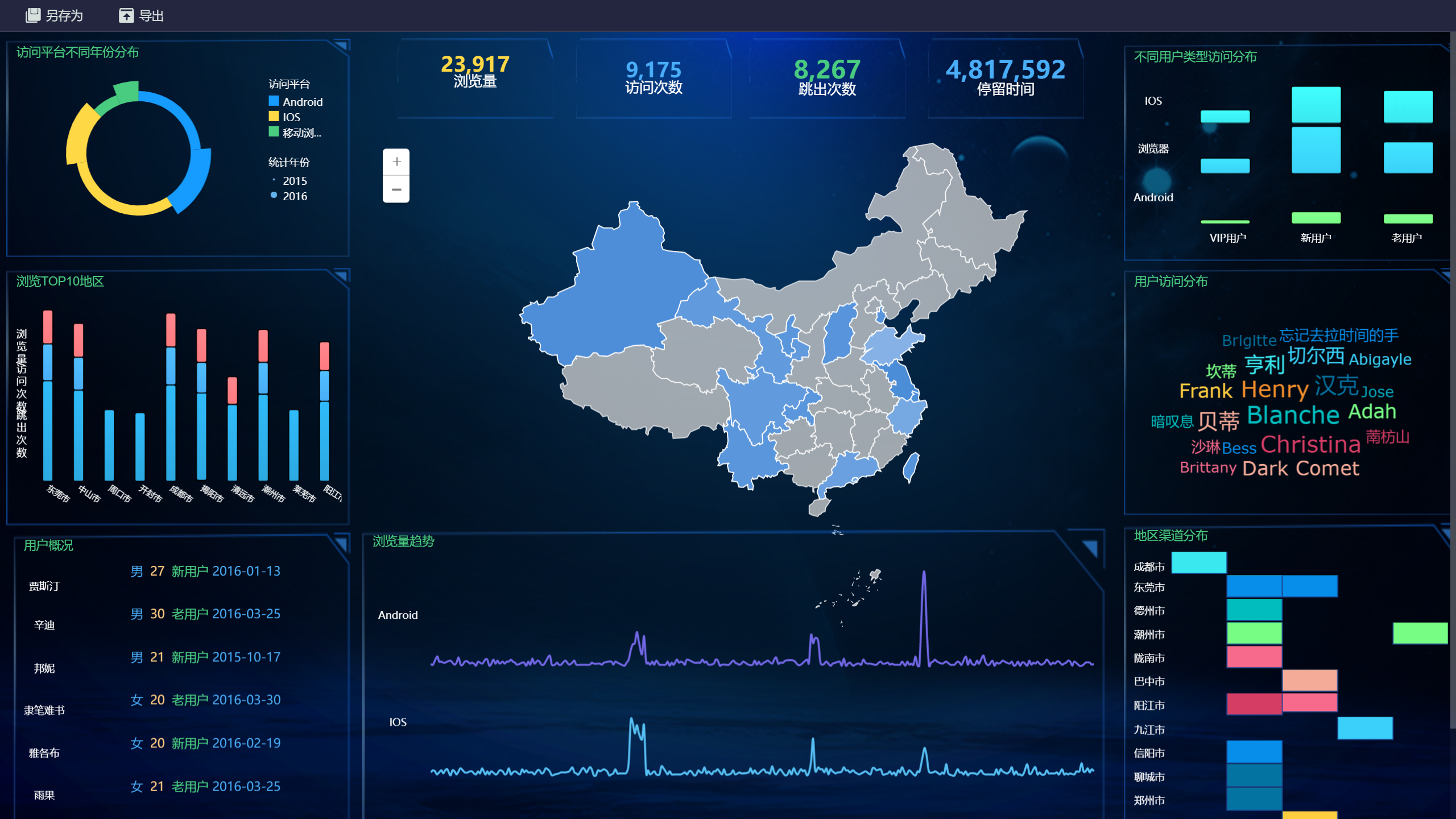
Task: Click the 潮州市 far-right green channel bar
Action: point(1420,633)
